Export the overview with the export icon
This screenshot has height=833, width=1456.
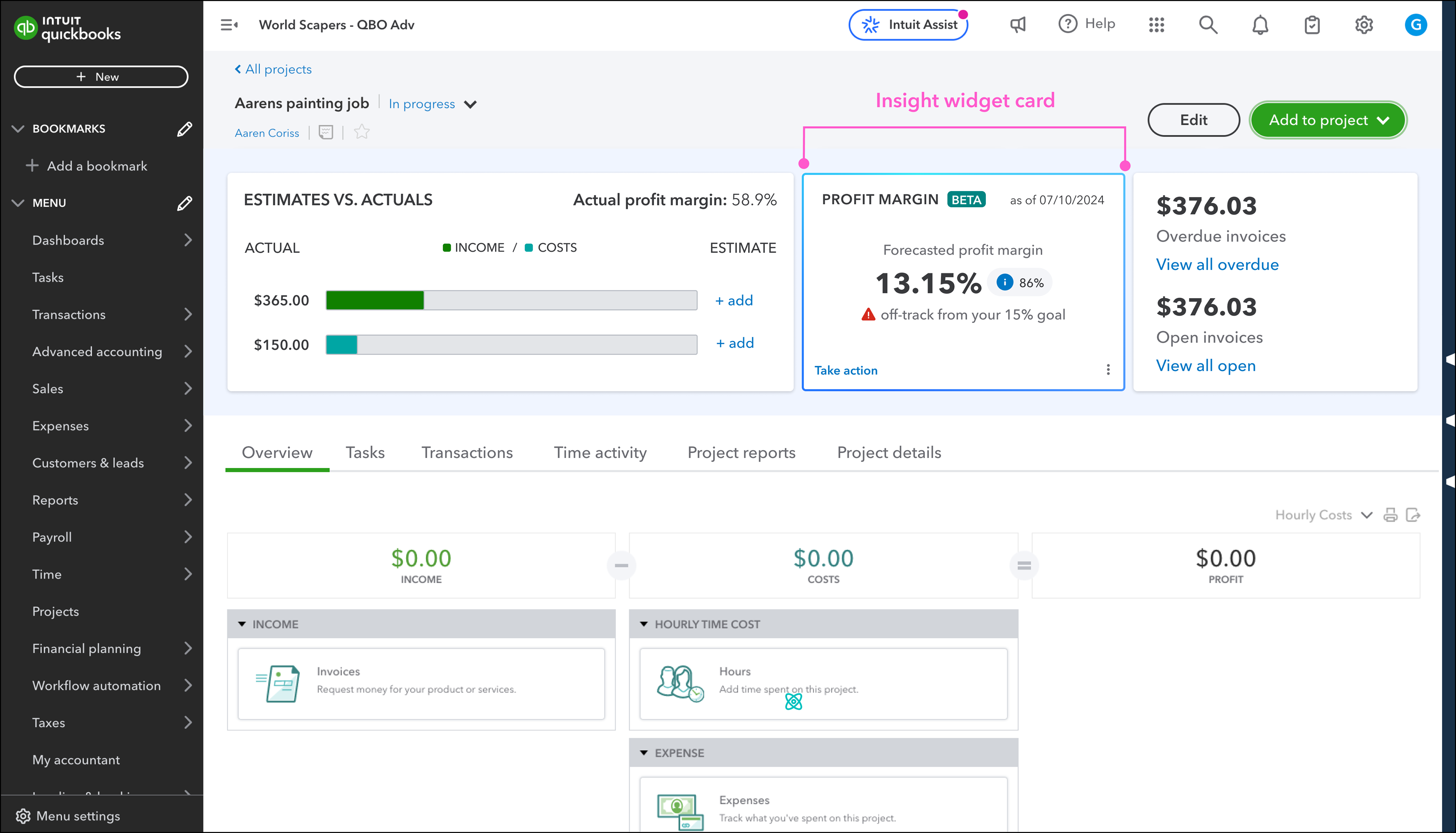1413,515
